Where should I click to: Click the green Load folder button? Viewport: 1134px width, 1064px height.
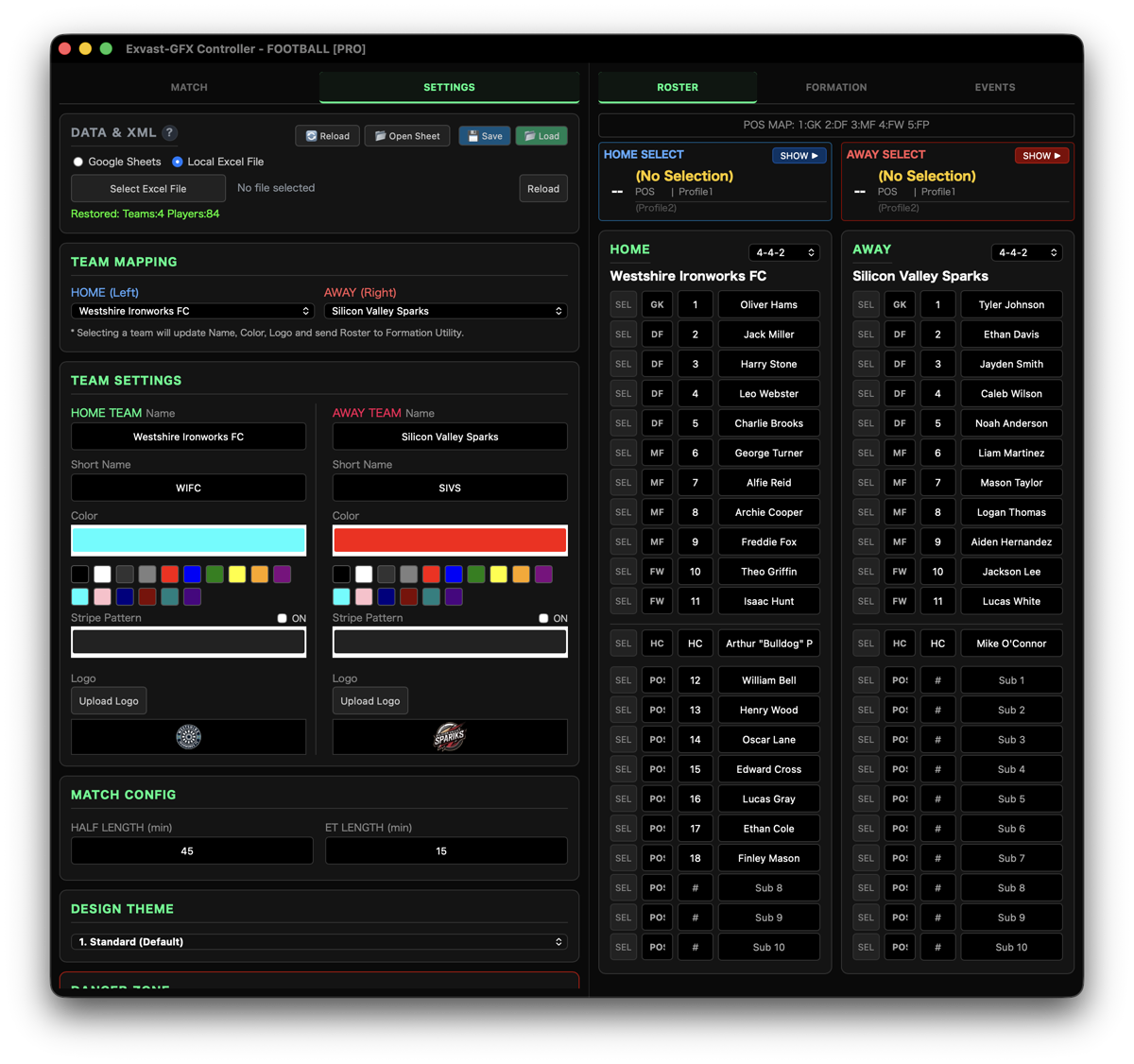click(541, 136)
